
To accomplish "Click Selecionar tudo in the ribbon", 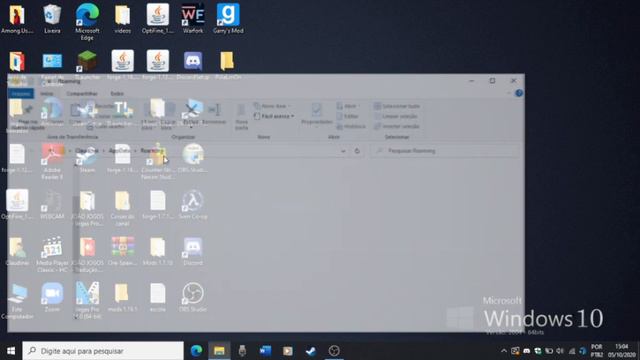I will point(397,106).
